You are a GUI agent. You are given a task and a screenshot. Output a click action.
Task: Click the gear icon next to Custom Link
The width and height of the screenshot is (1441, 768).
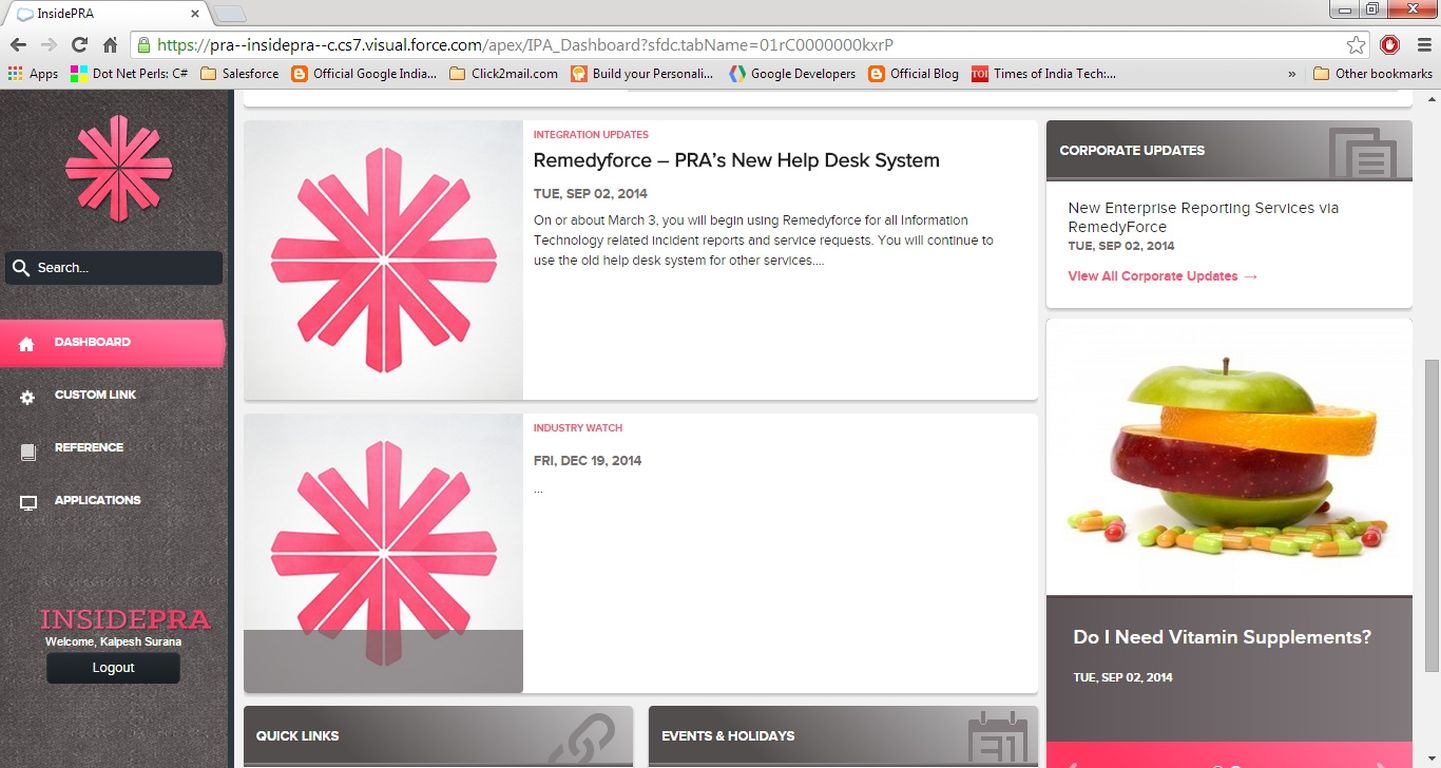click(x=27, y=397)
